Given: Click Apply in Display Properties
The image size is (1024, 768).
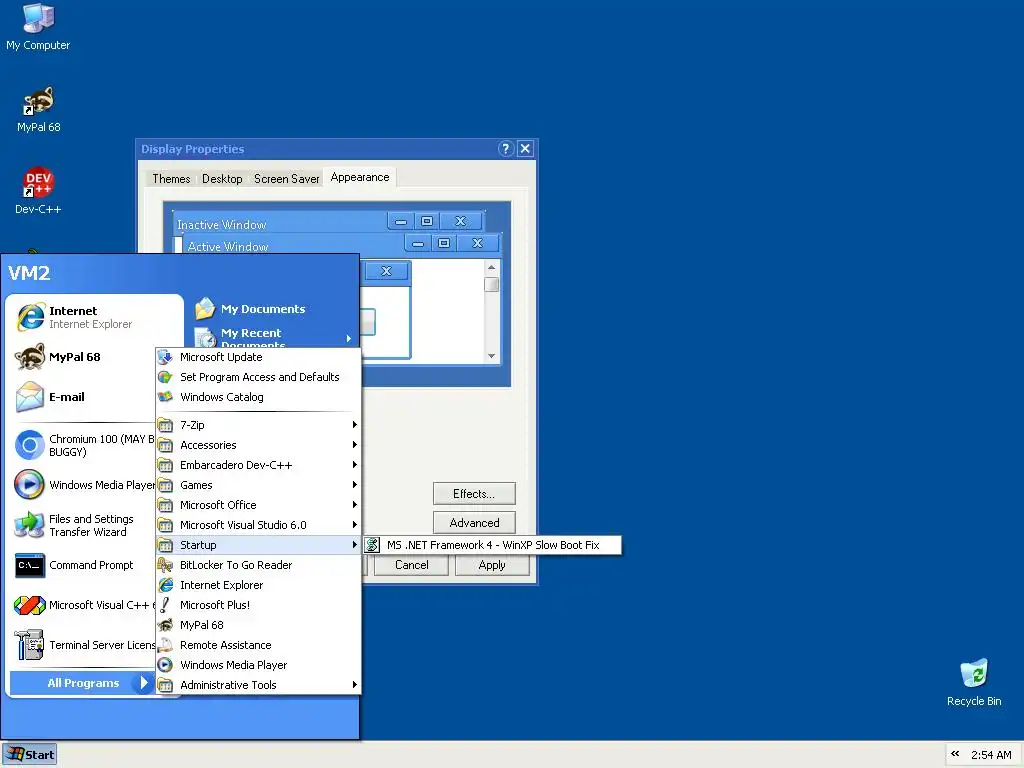Looking at the screenshot, I should (492, 565).
